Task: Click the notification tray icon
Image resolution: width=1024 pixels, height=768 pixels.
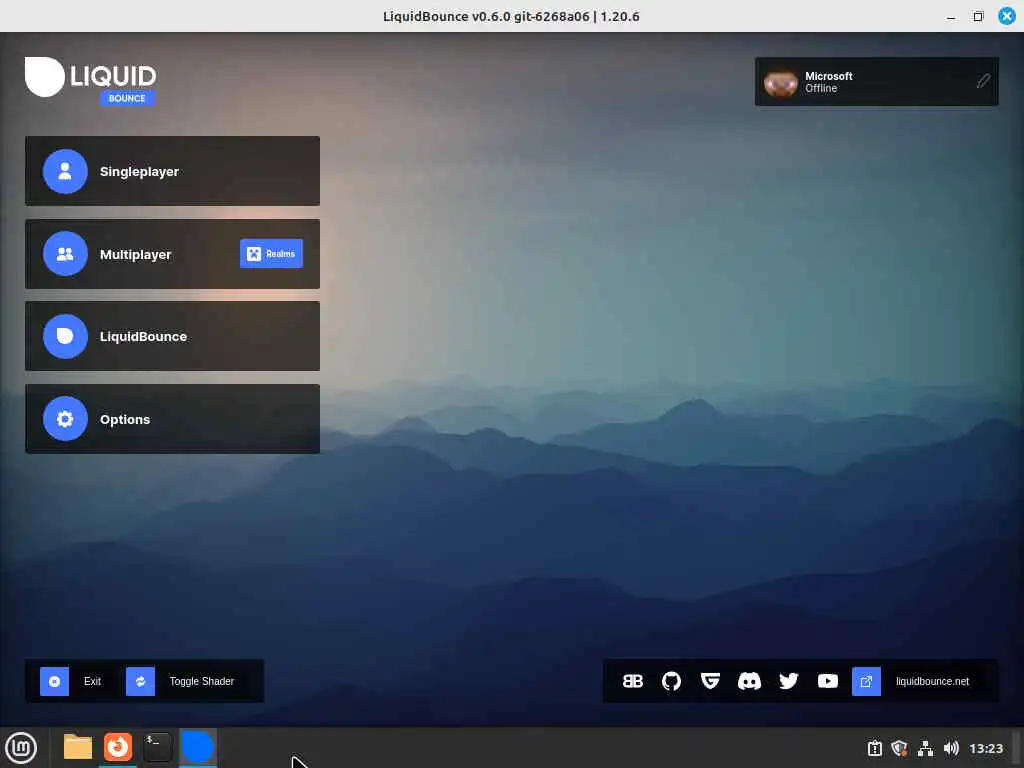Action: coord(874,748)
